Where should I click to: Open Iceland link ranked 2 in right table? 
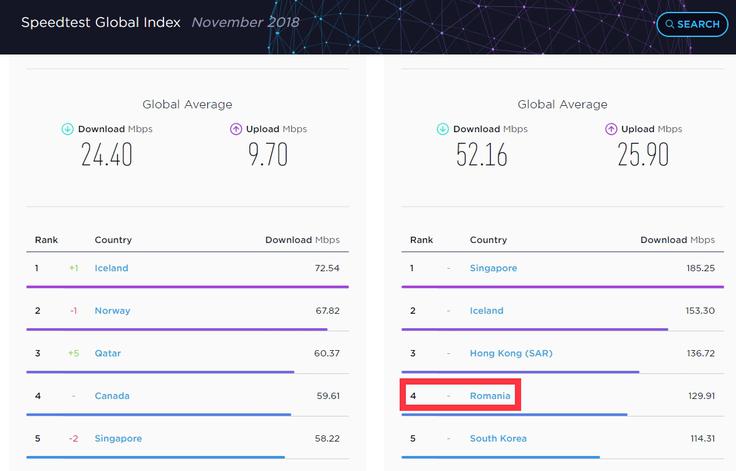[x=486, y=311]
